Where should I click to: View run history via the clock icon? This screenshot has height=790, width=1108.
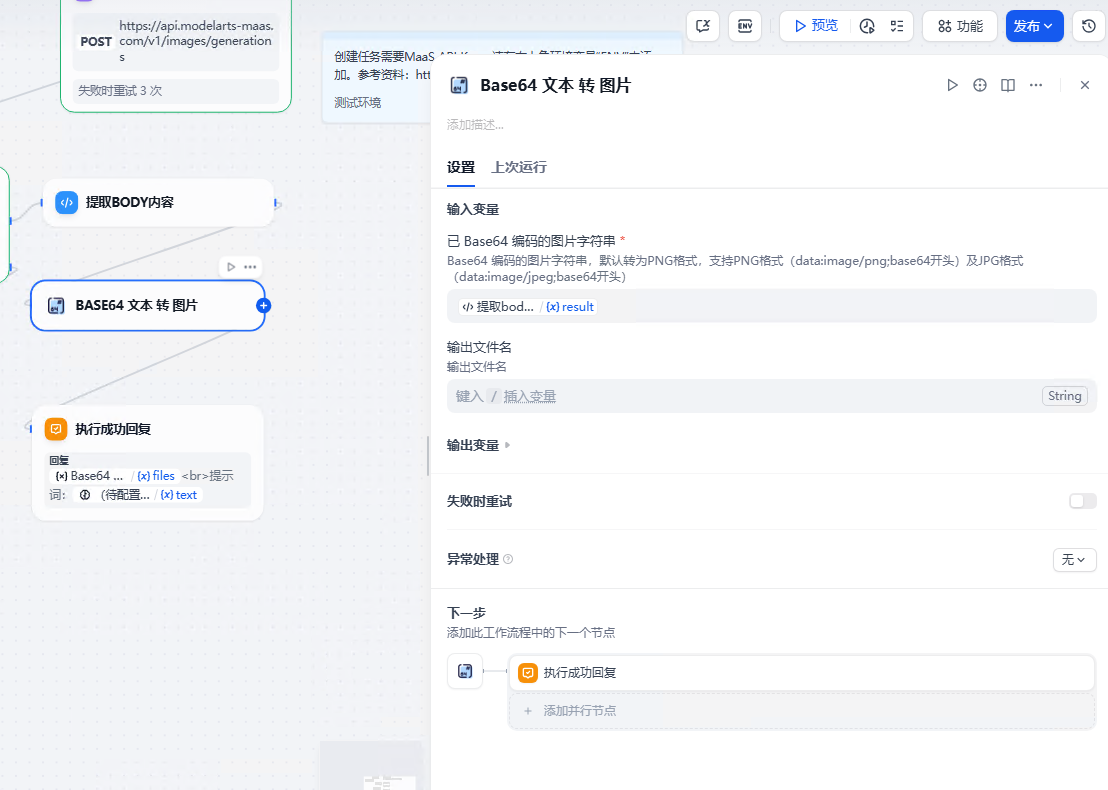click(x=867, y=26)
